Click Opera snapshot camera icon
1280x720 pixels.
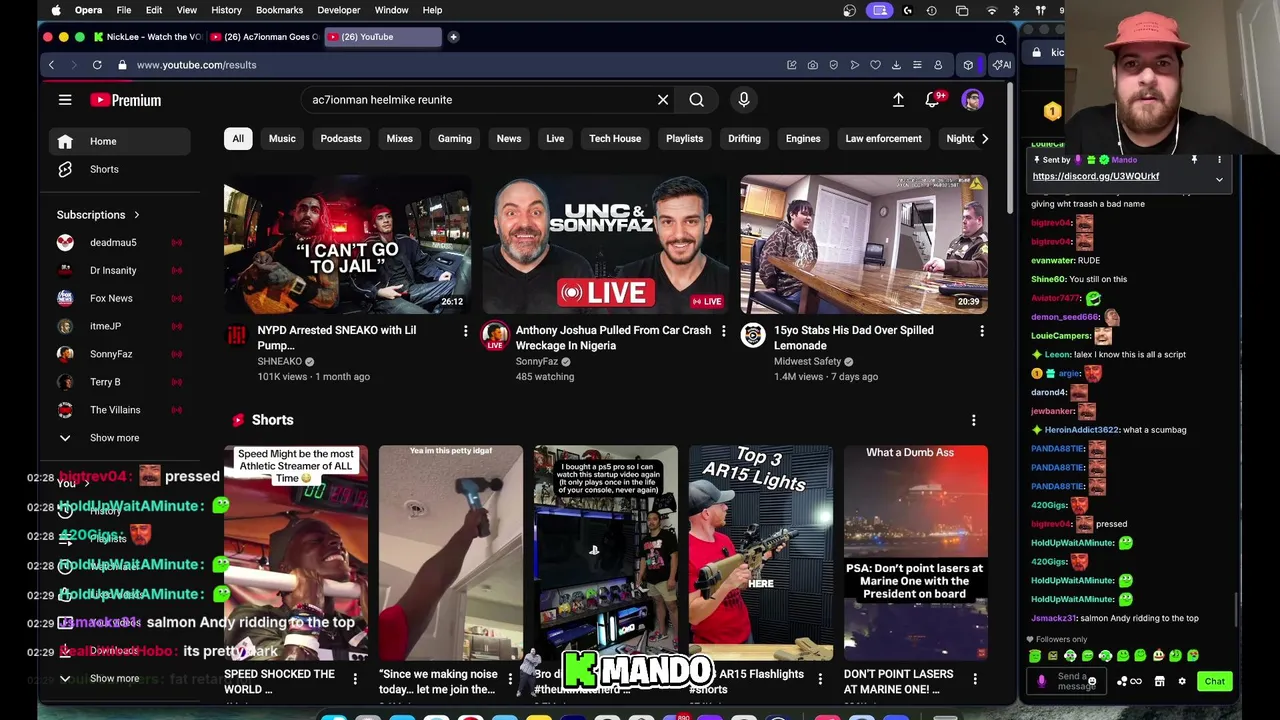pyautogui.click(x=813, y=65)
